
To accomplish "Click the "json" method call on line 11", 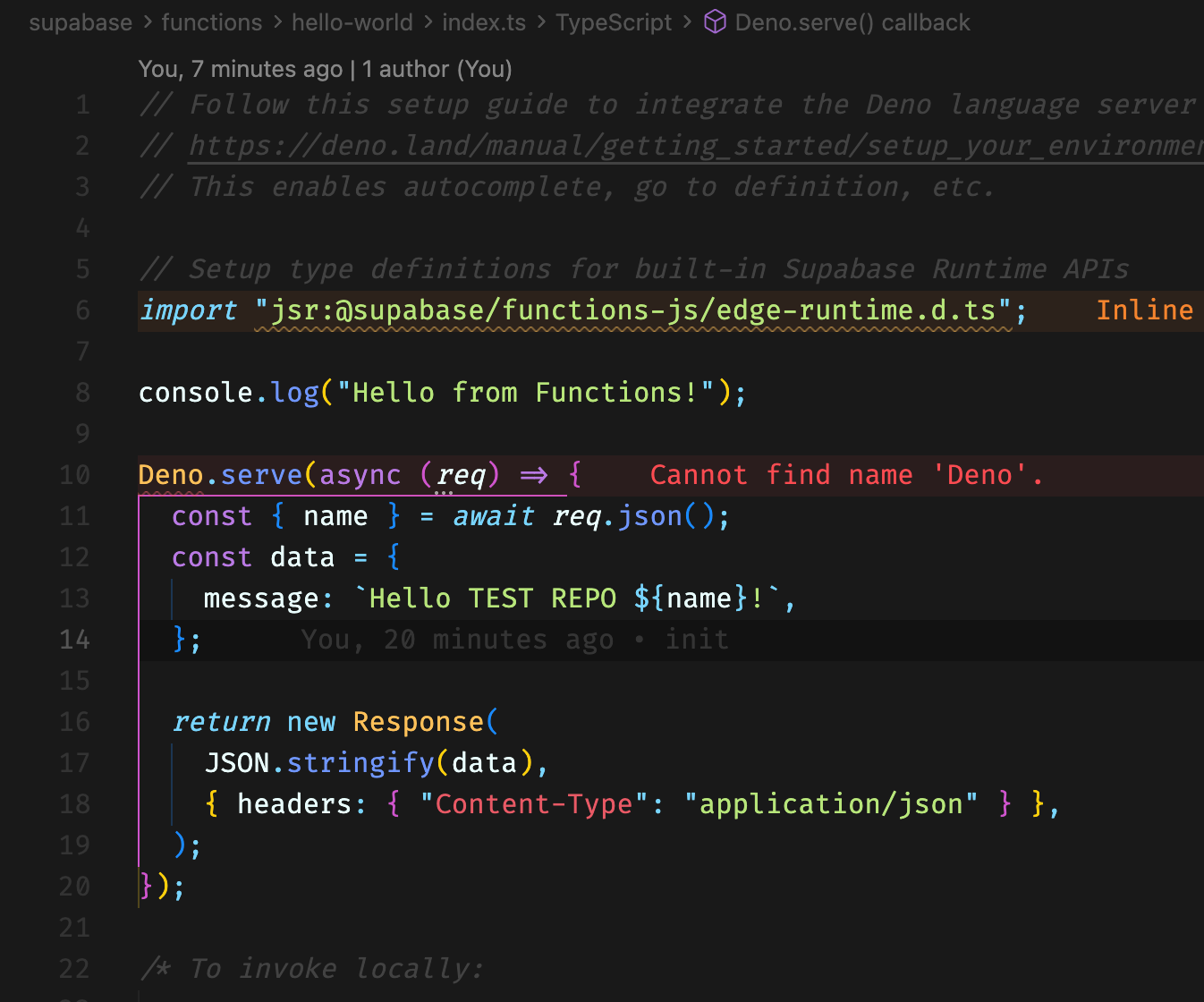I will (x=650, y=516).
